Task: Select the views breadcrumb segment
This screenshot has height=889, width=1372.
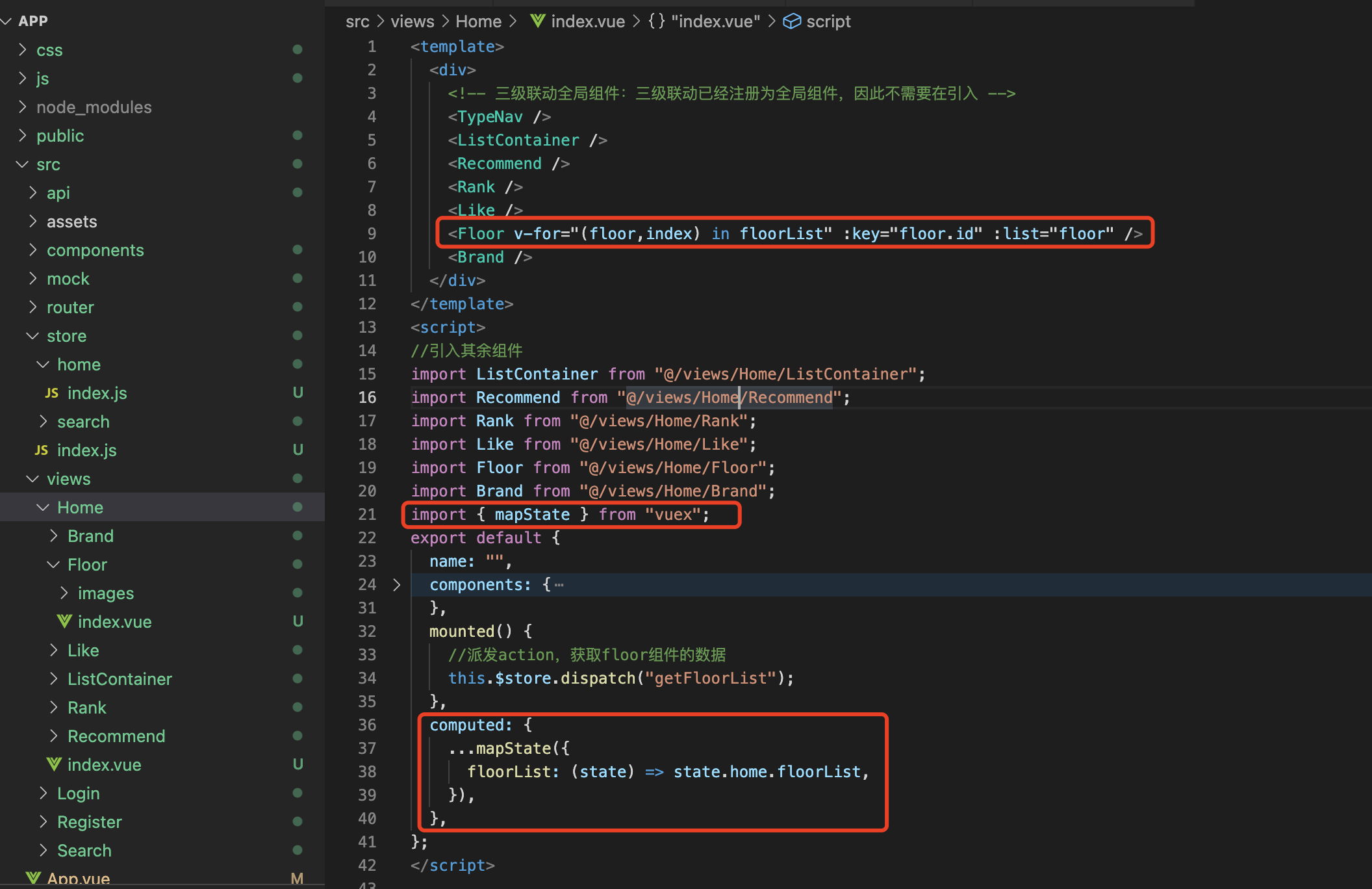Action: point(412,21)
